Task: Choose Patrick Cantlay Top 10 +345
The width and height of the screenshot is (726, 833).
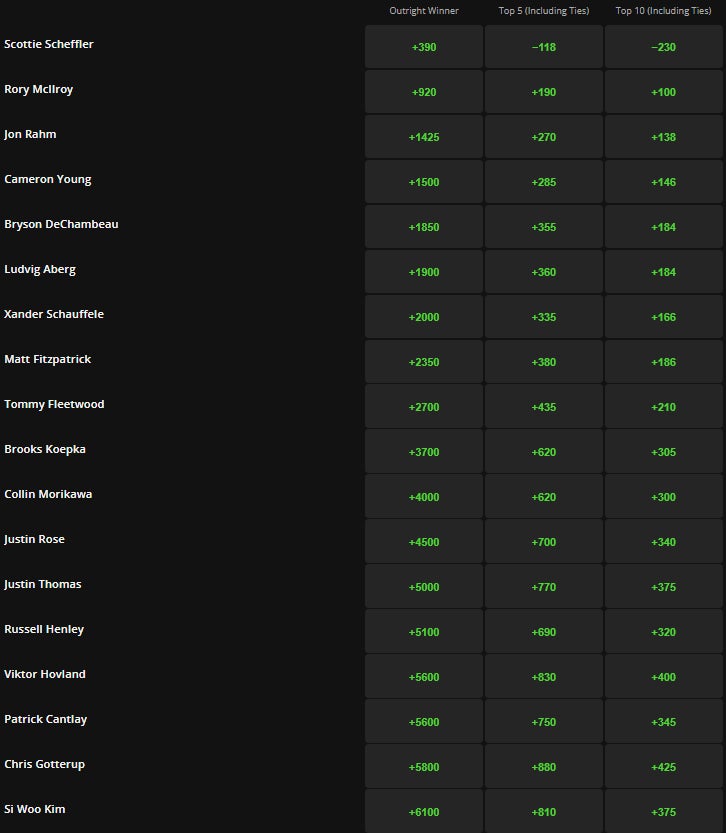Action: [x=663, y=722]
